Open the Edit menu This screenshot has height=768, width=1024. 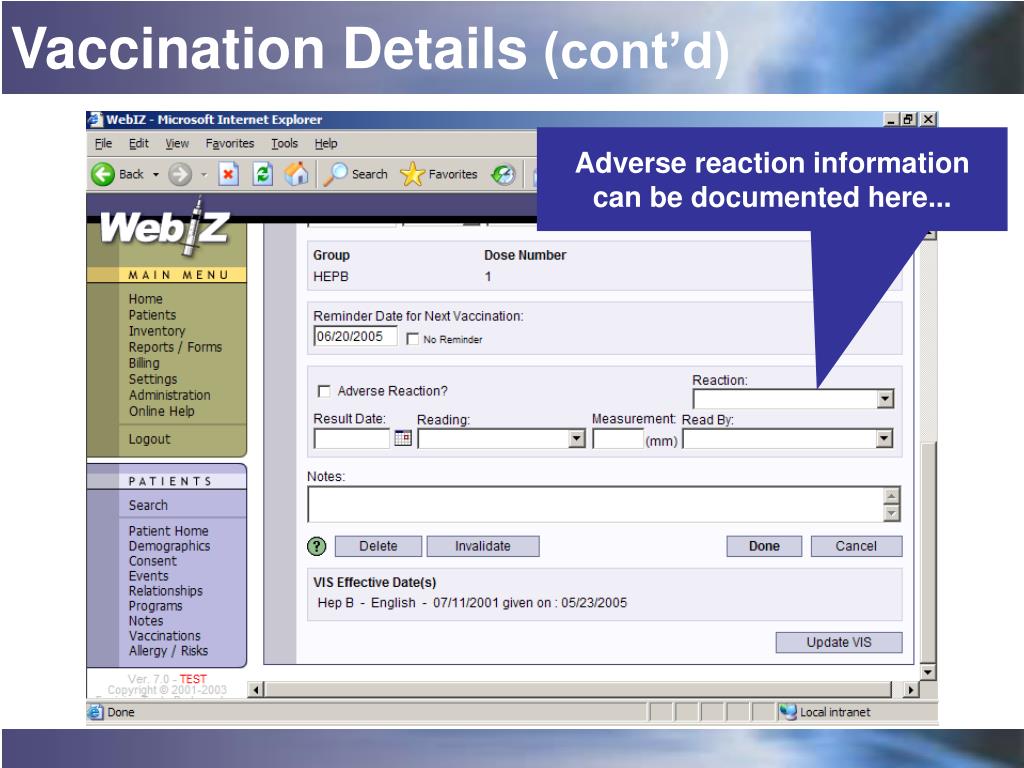[138, 144]
